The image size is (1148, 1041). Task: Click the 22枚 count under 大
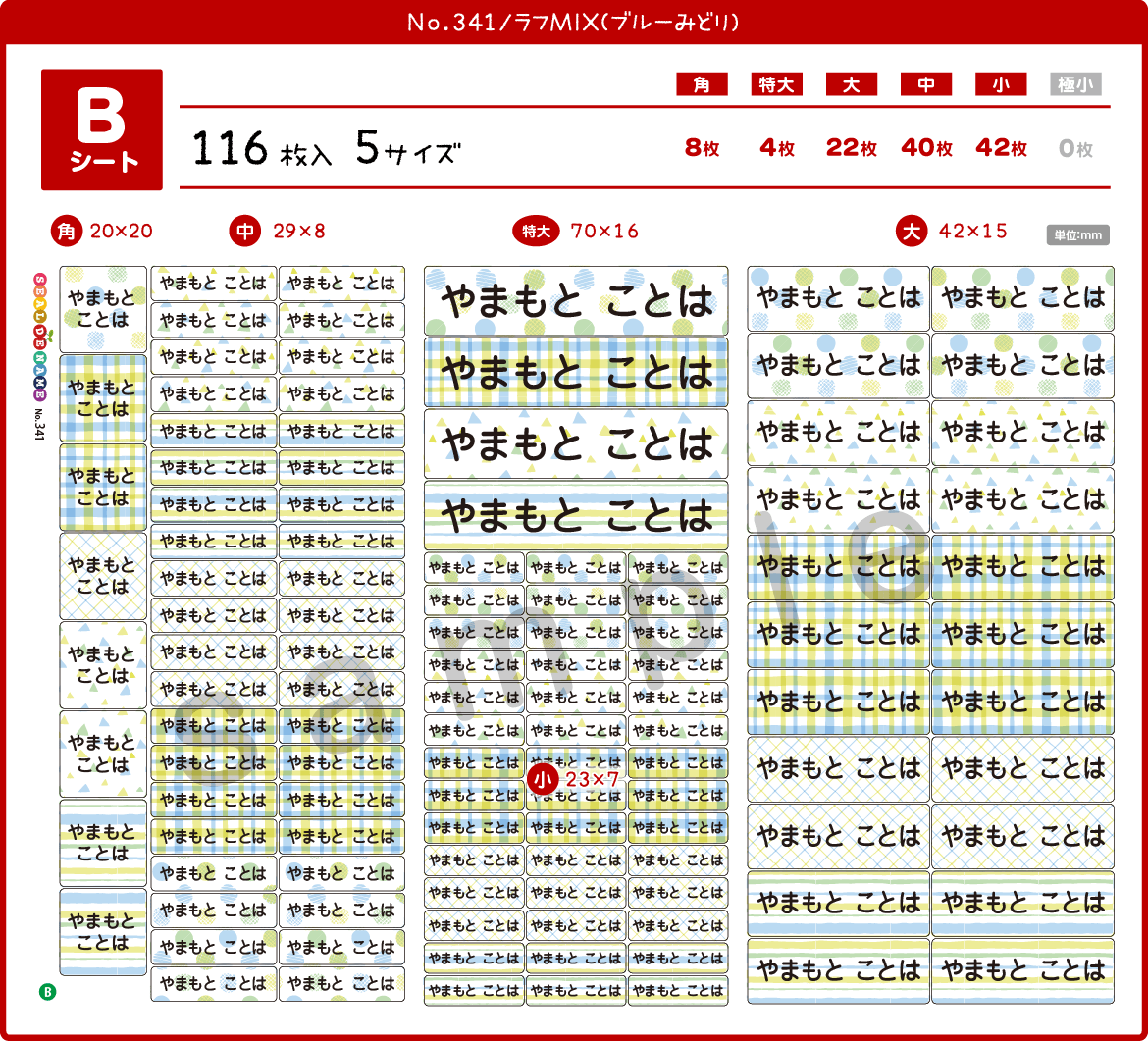pos(852,148)
